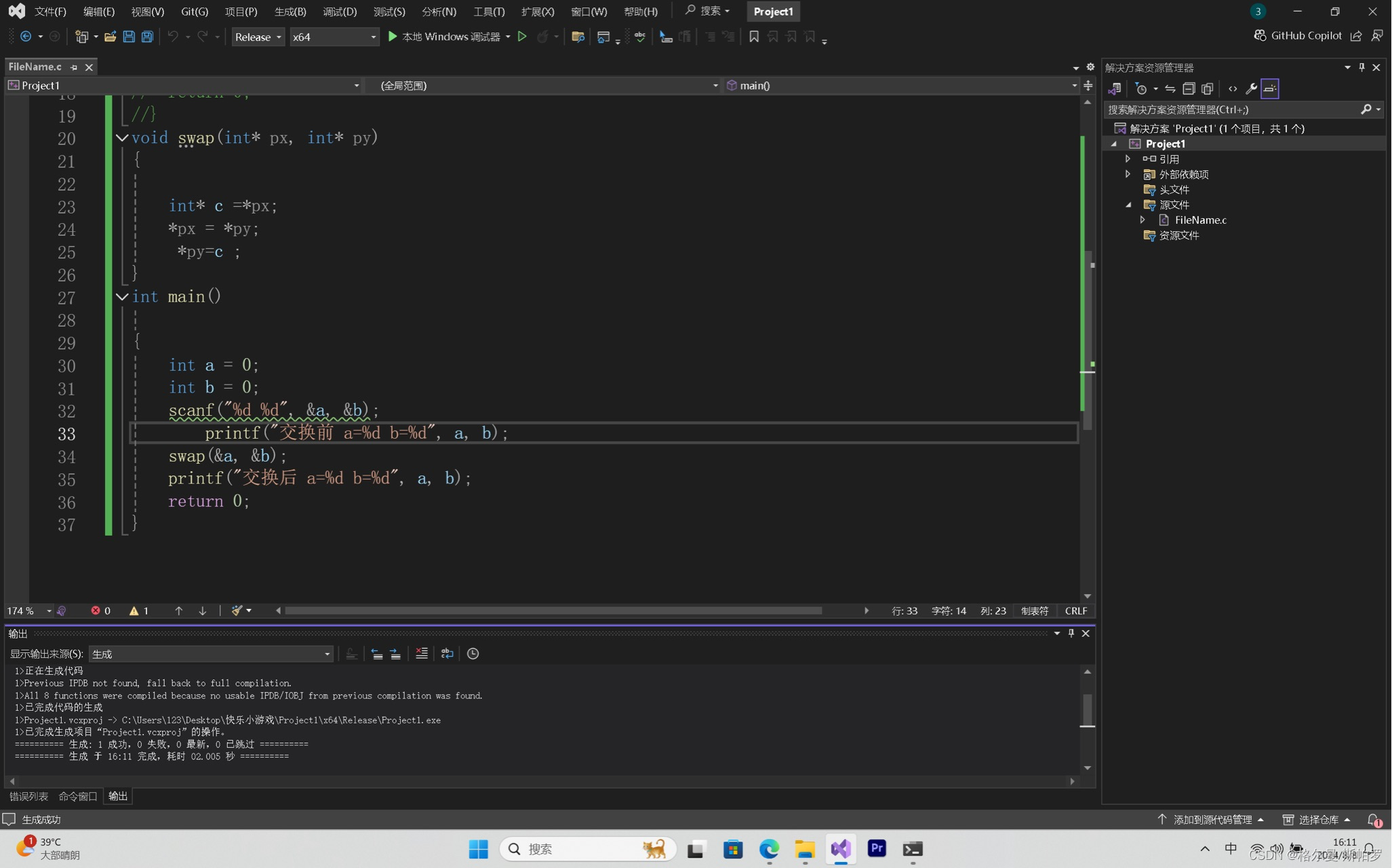
Task: Click the navigate backward icon
Action: [26, 37]
